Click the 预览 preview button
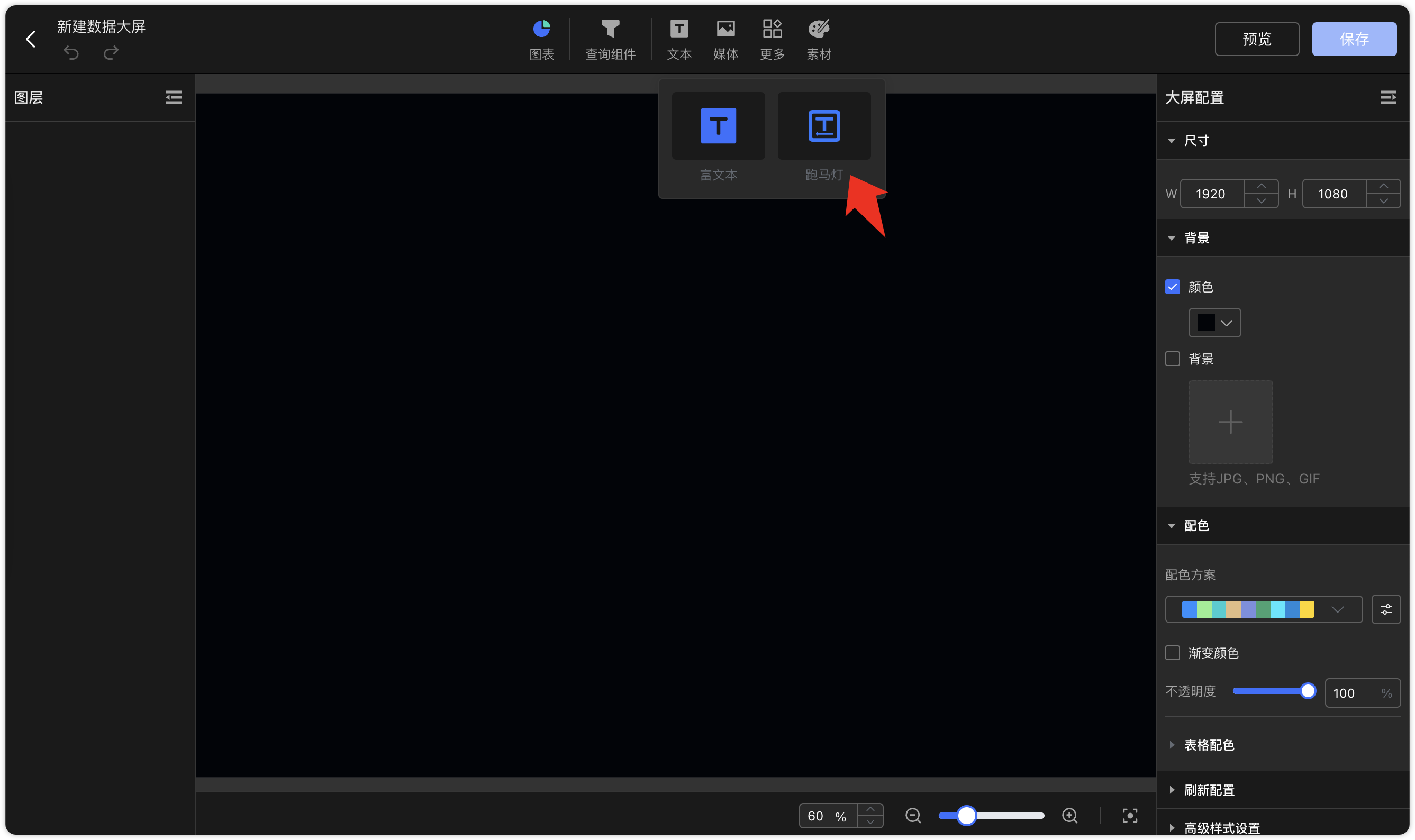The image size is (1415, 840). (x=1256, y=39)
